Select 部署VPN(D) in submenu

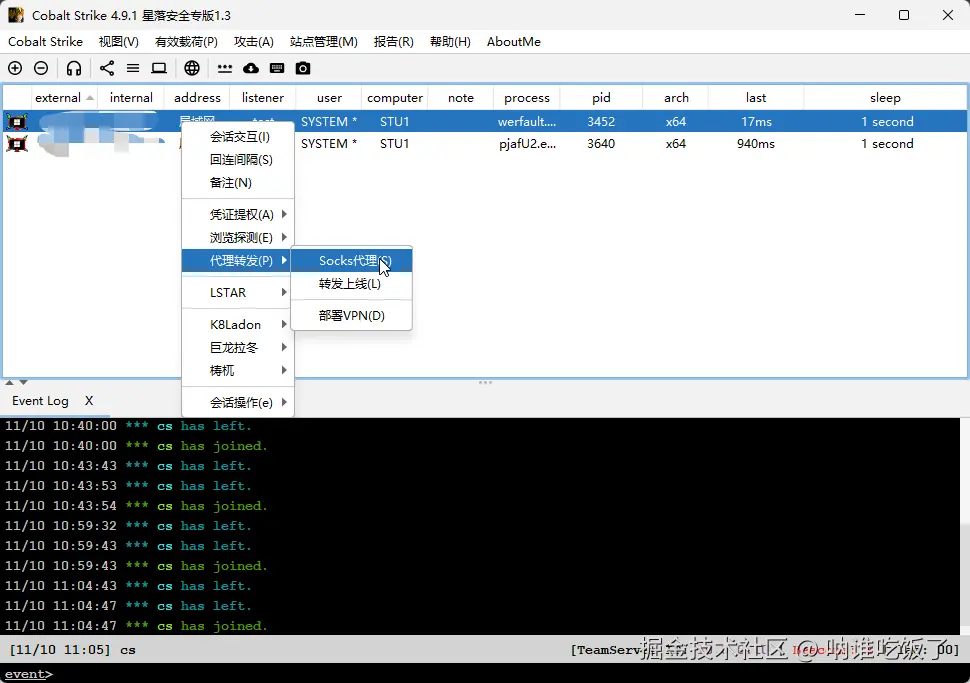point(351,316)
